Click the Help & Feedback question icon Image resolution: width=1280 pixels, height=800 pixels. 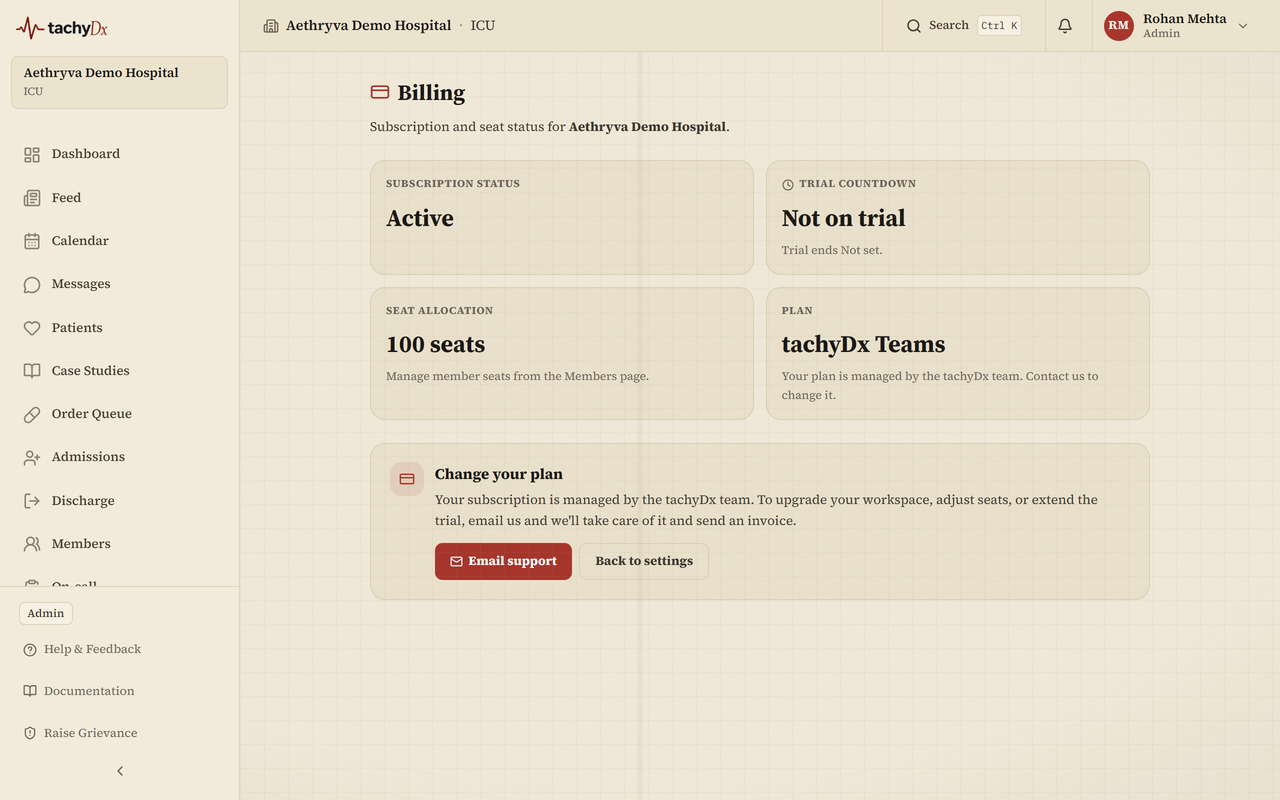pos(30,650)
